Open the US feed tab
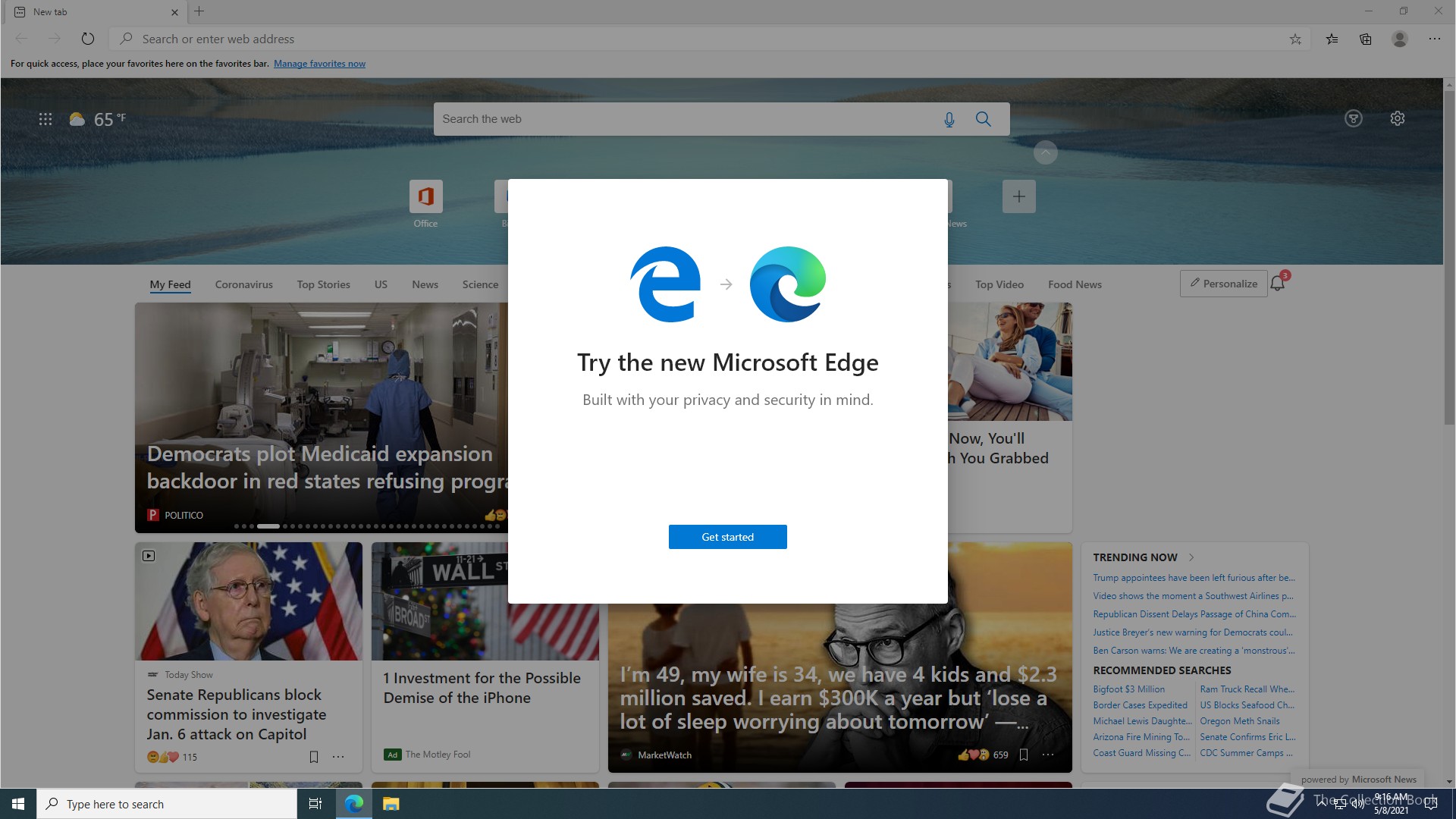 381,284
